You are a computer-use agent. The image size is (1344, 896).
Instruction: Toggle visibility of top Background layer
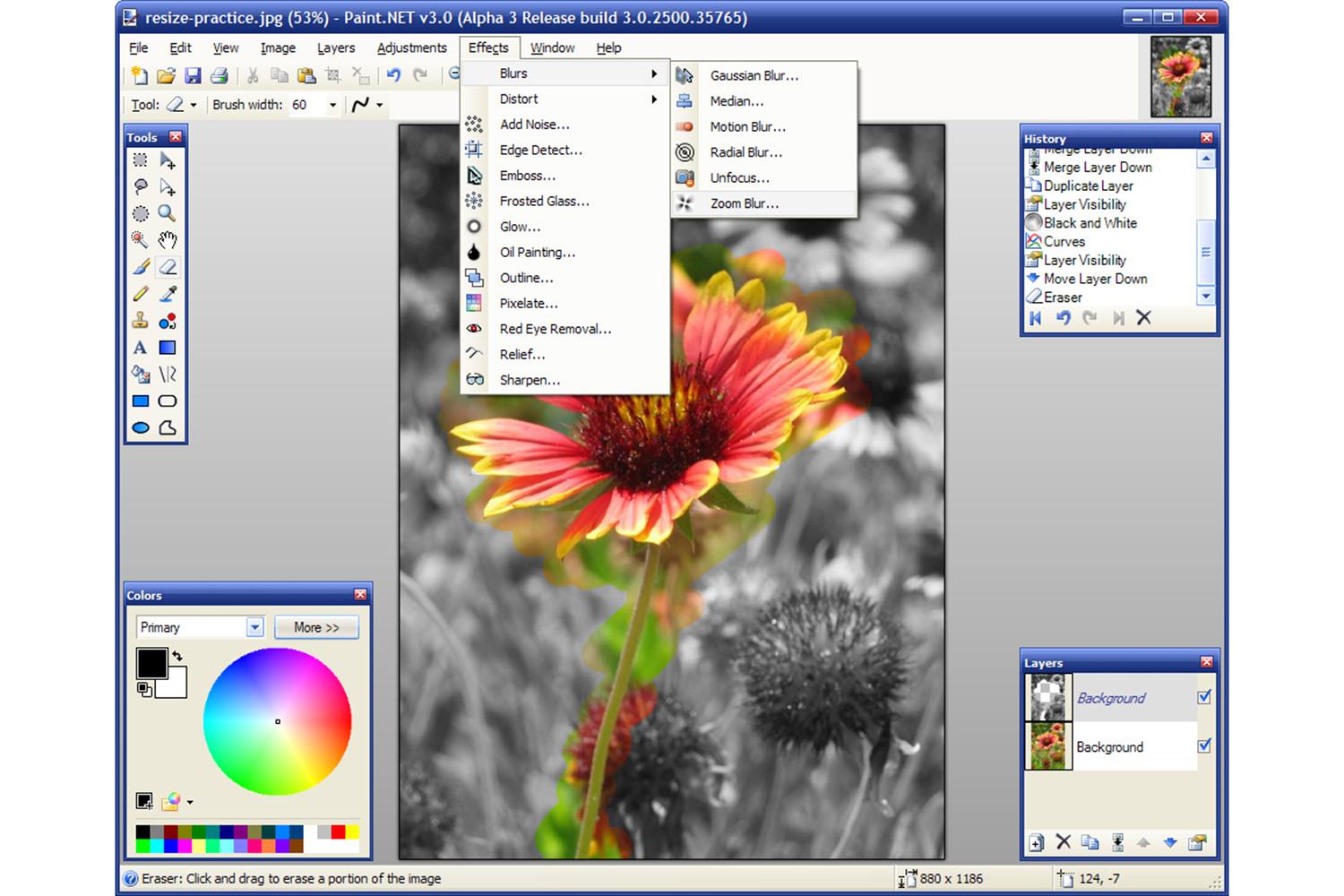click(1204, 697)
